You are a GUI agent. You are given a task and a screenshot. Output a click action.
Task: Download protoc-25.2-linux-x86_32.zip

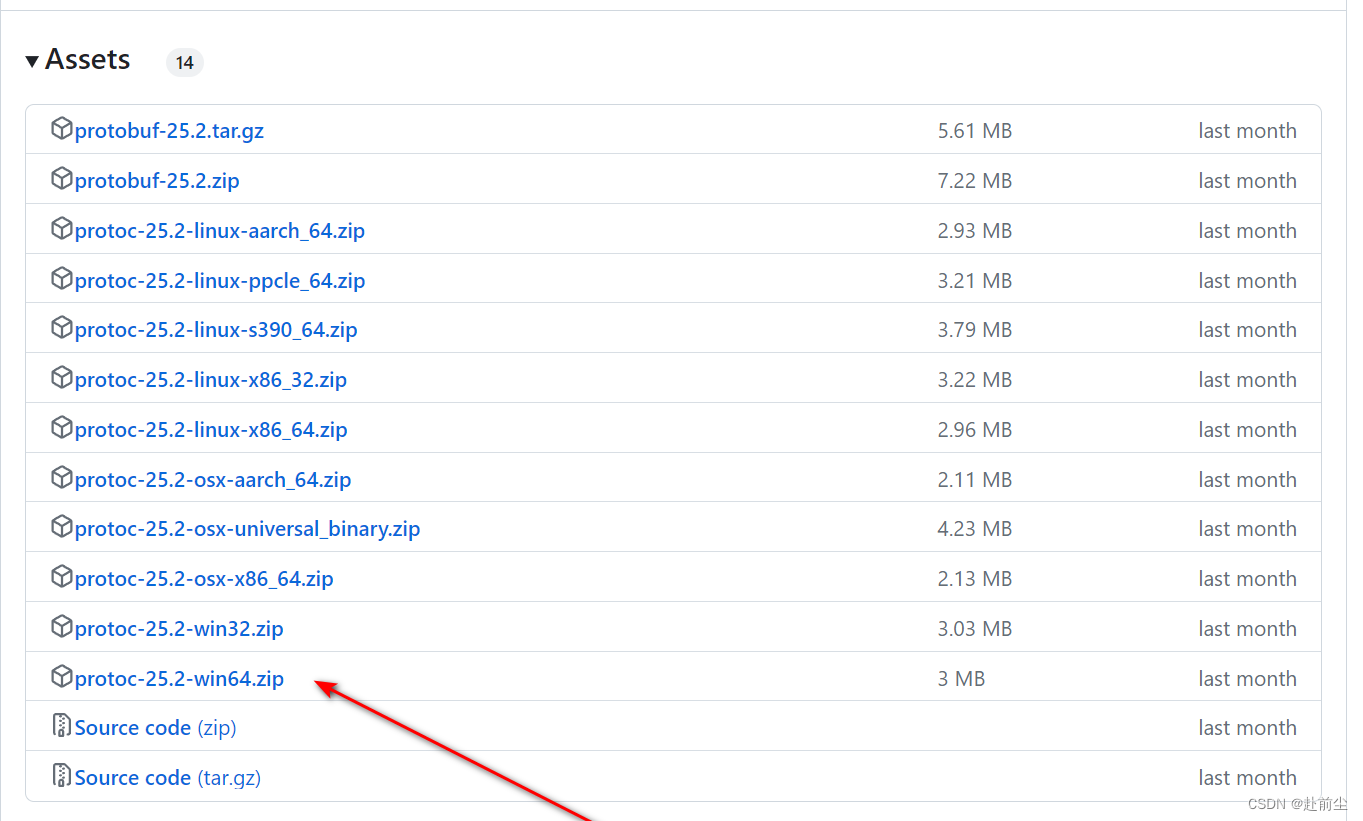point(211,380)
